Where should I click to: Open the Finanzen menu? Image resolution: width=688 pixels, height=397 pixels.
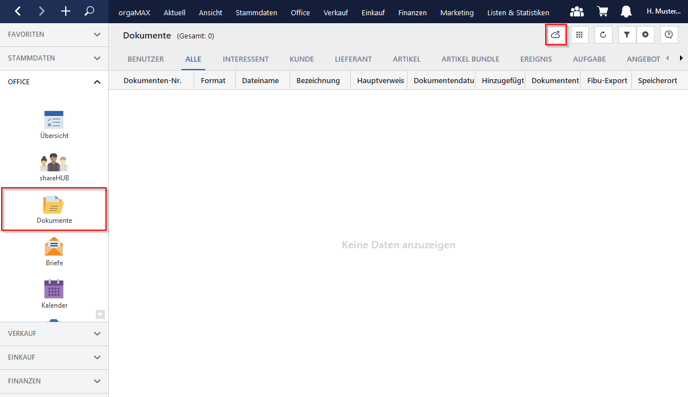pos(412,13)
